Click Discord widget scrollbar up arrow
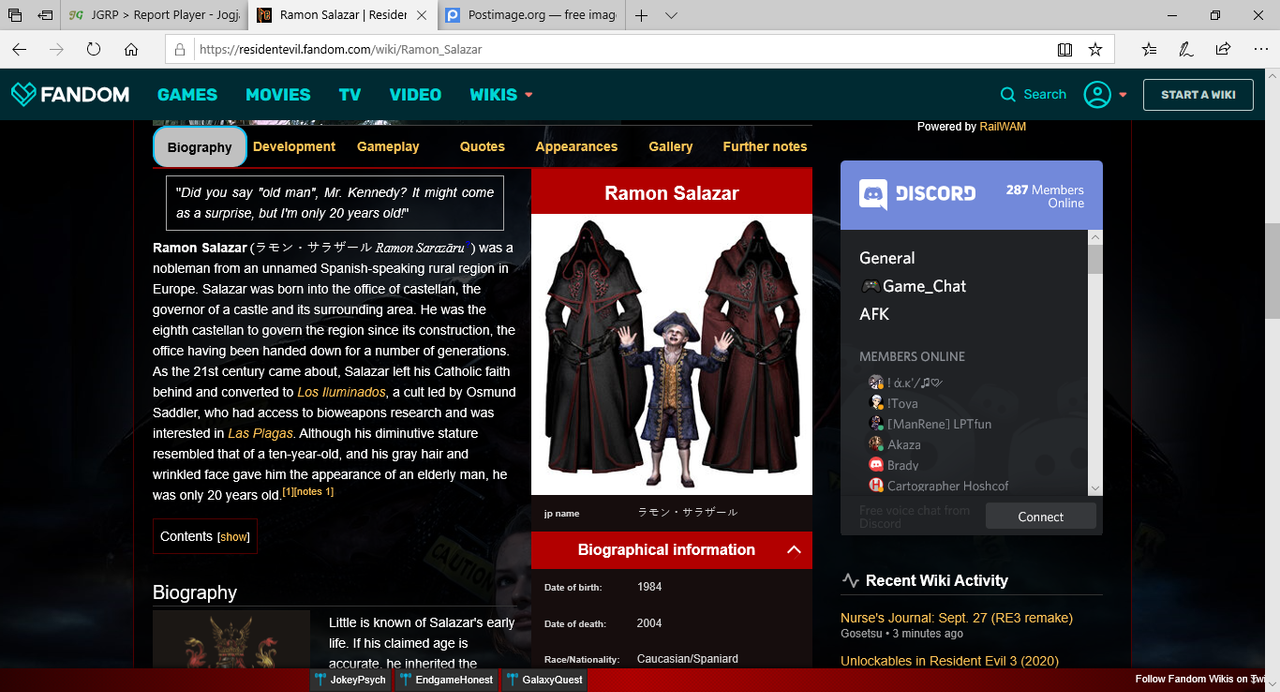This screenshot has width=1280, height=692. pos(1095,237)
